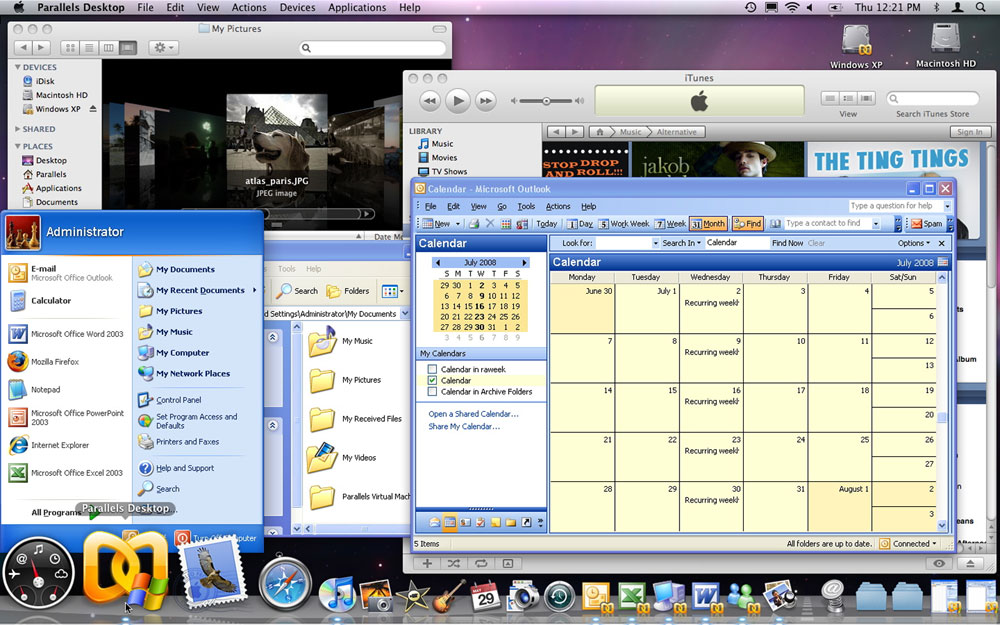The image size is (1000, 625).
Task: Open Search In dropdown in Outlook
Action: pos(681,243)
